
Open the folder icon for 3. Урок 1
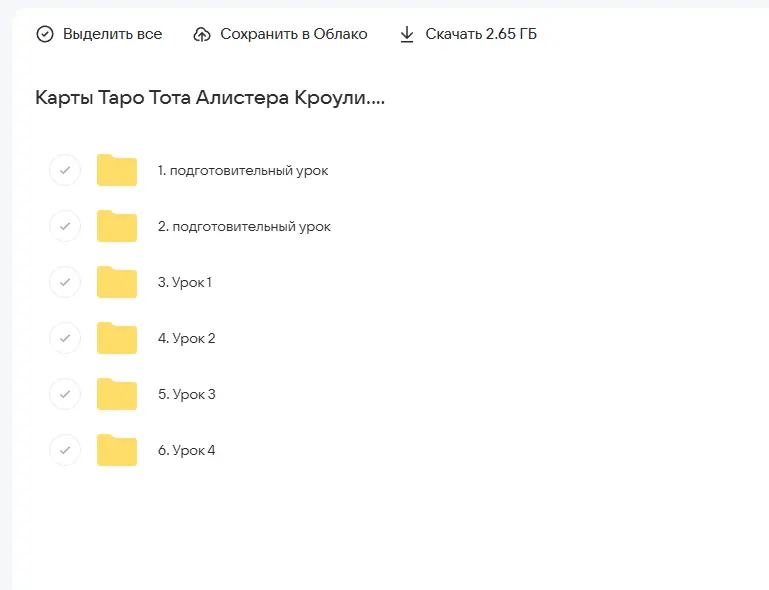coord(117,283)
